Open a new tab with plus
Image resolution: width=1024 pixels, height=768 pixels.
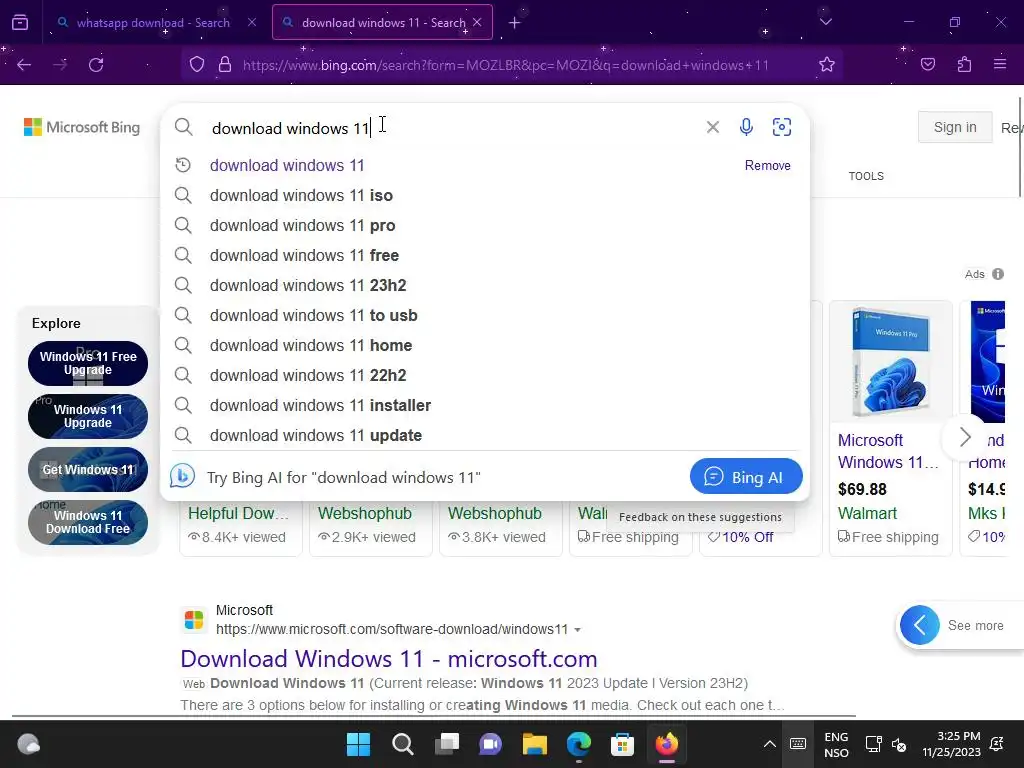pos(515,23)
